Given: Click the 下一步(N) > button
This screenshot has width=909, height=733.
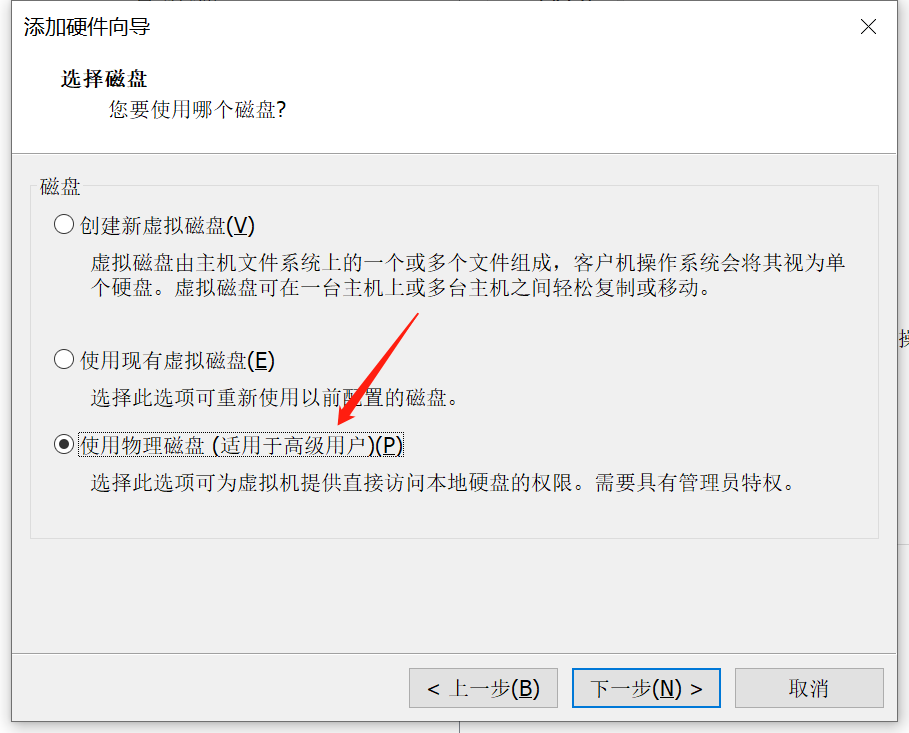Looking at the screenshot, I should coord(646,688).
